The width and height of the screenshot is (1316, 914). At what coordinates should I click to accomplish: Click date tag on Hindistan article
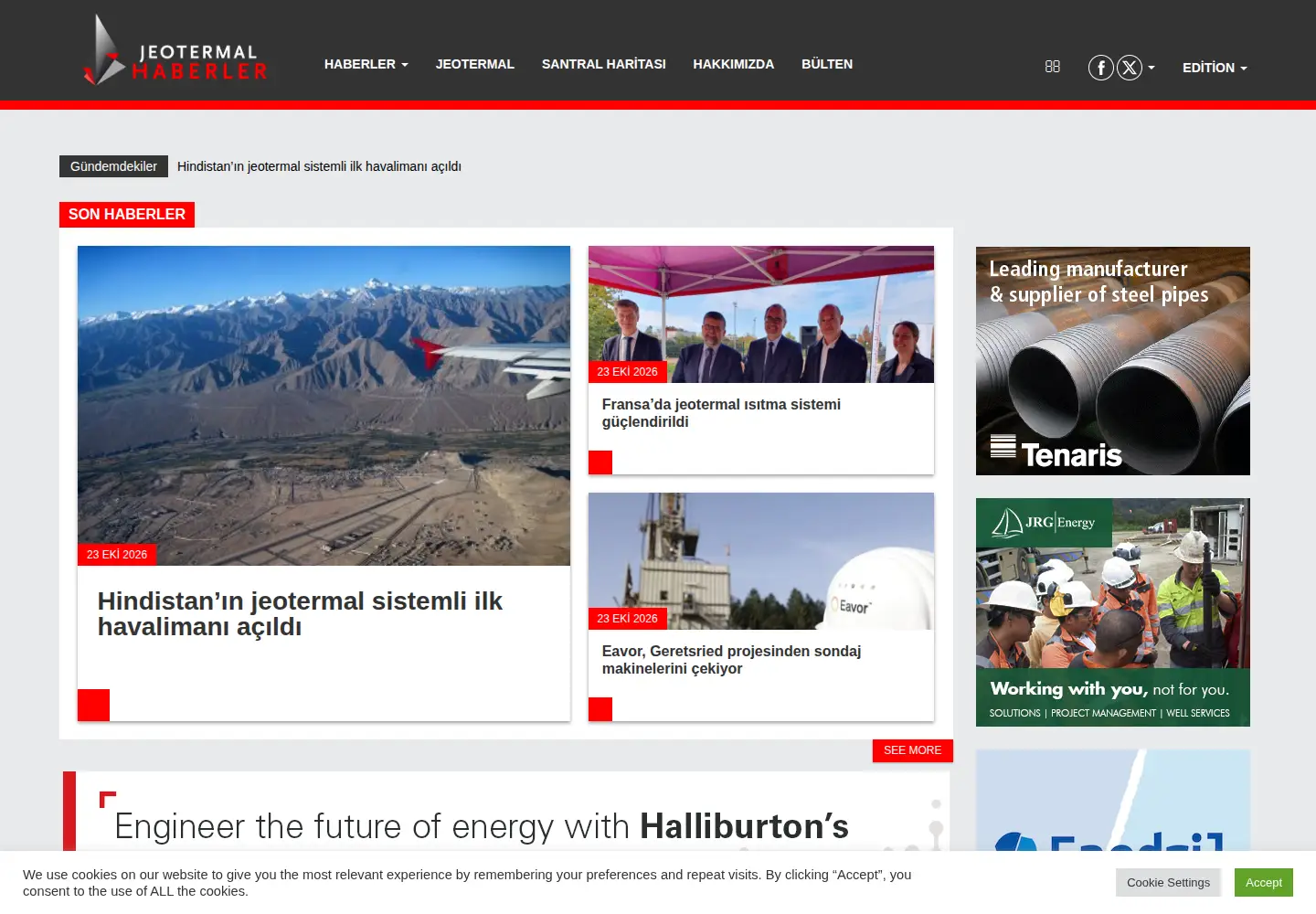pyautogui.click(x=117, y=555)
